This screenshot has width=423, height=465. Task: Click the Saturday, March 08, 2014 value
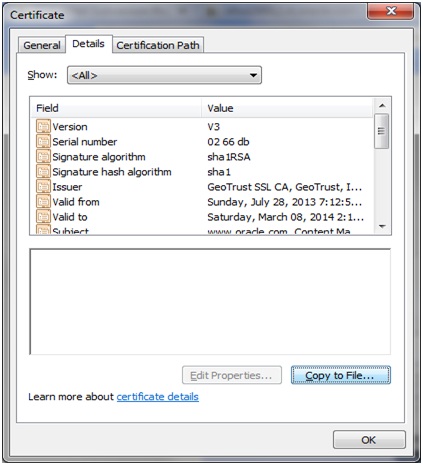(286, 217)
